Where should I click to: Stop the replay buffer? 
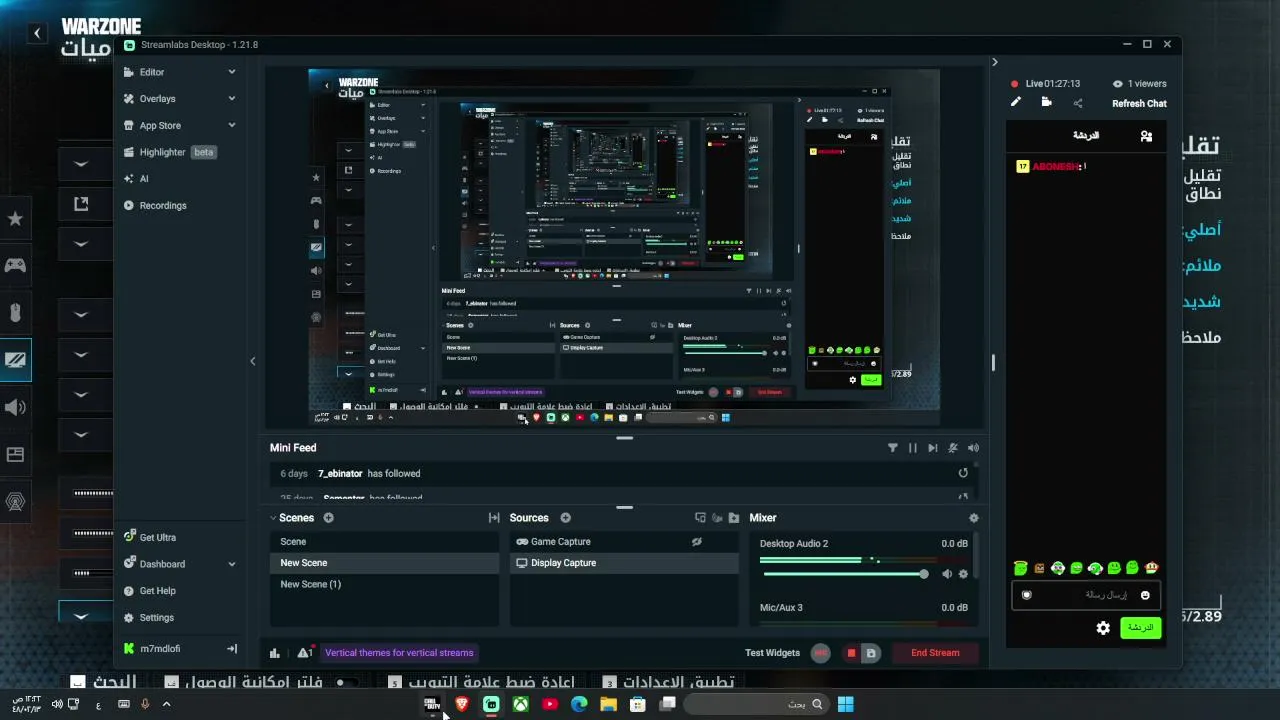tap(852, 653)
